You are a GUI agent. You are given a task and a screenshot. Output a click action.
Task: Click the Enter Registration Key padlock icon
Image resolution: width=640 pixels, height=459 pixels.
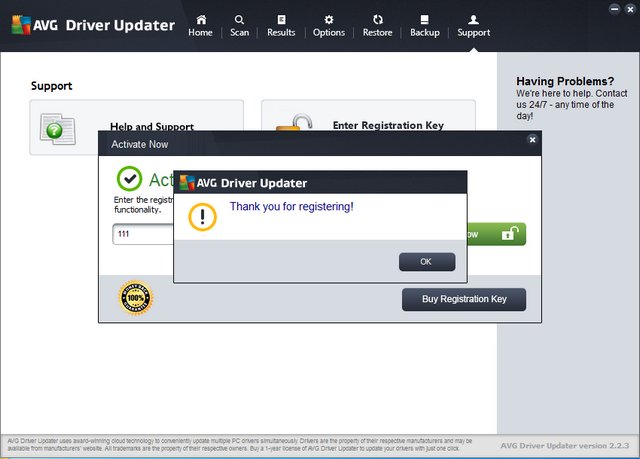coord(294,122)
